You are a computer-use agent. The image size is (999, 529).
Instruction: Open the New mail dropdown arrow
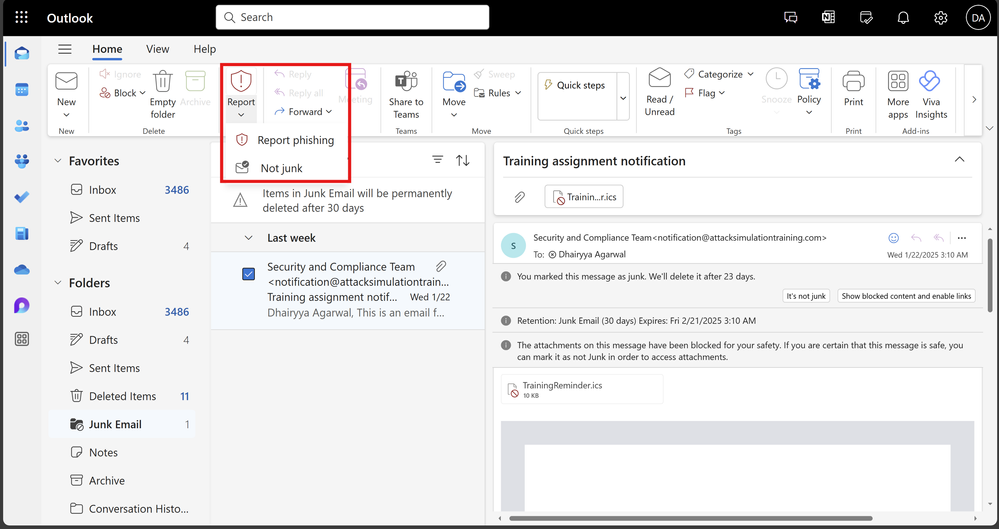click(x=66, y=115)
